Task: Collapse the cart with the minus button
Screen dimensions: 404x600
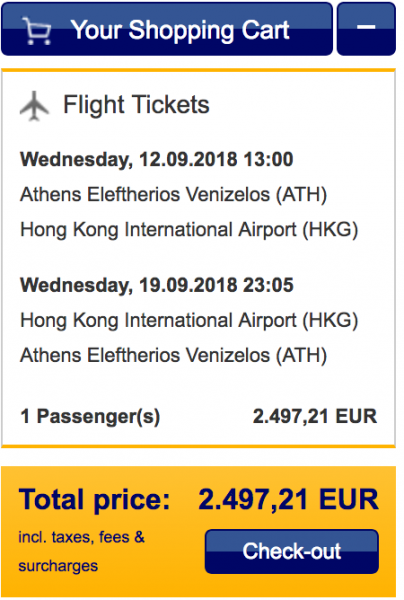Action: (366, 29)
